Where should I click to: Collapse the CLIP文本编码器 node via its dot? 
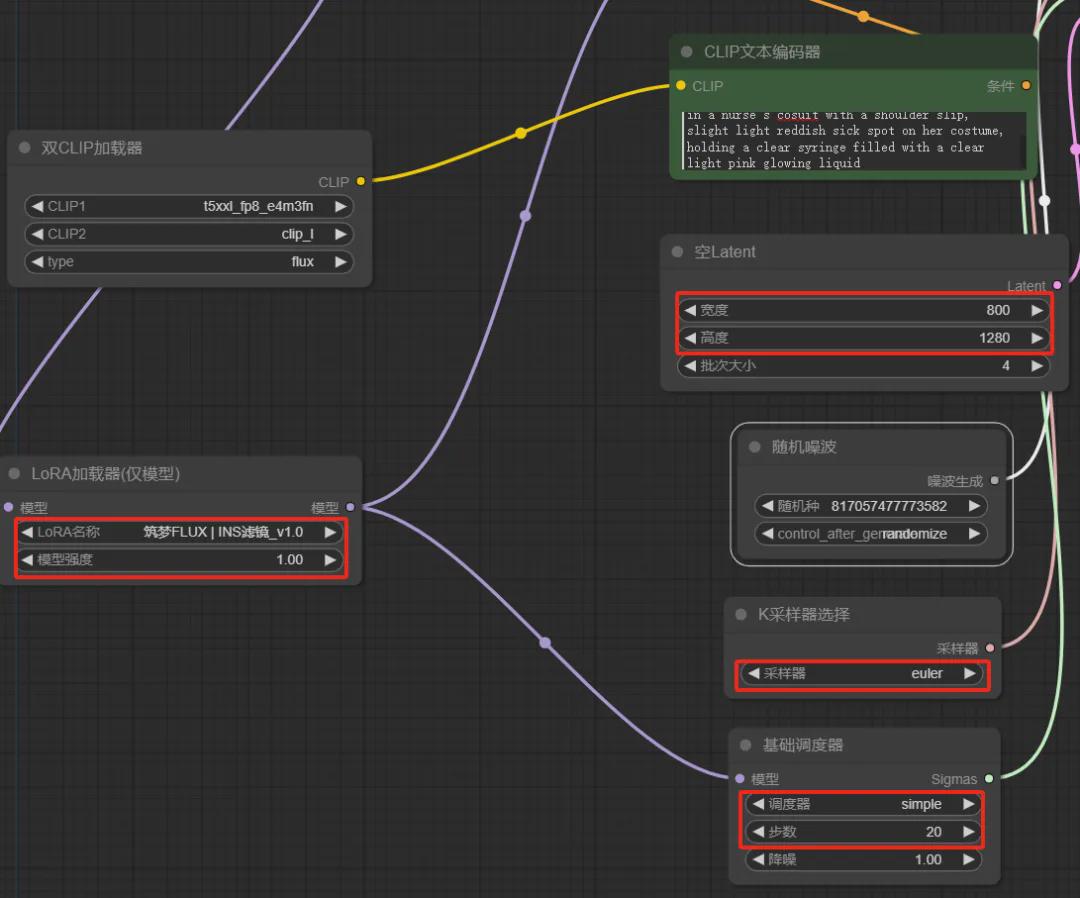tap(686, 52)
